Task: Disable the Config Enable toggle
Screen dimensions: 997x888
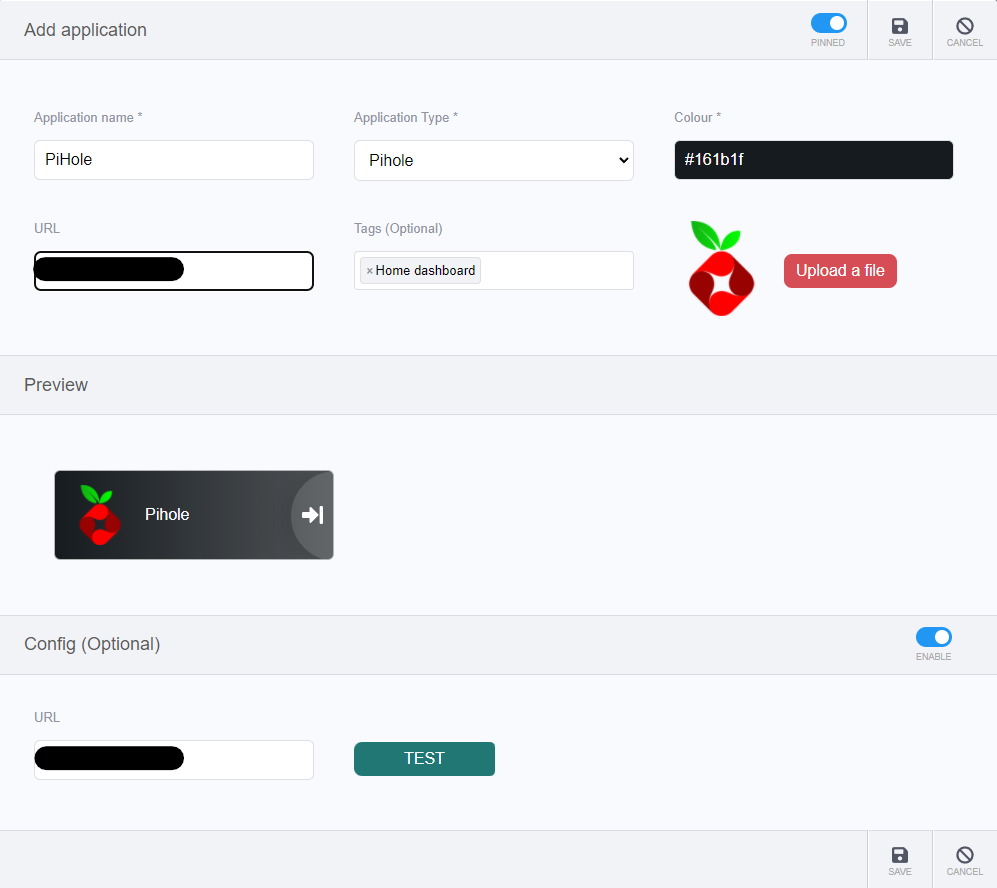Action: point(933,637)
